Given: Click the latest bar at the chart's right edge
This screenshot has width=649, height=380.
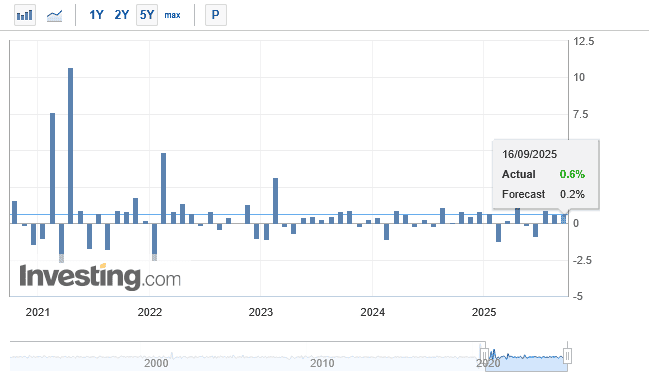Looking at the screenshot, I should (x=564, y=219).
